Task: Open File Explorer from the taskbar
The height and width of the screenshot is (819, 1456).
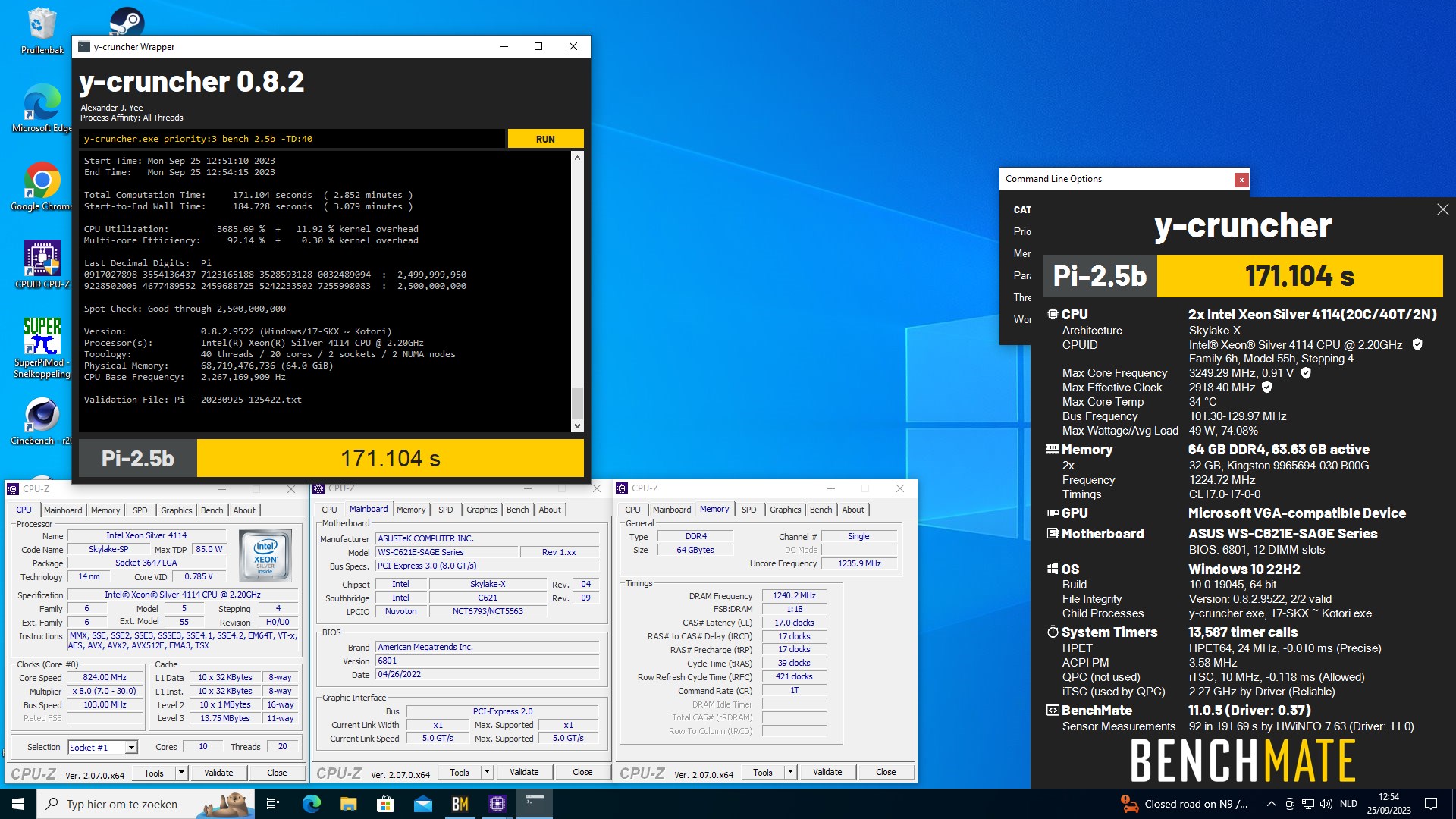Action: coord(348,804)
